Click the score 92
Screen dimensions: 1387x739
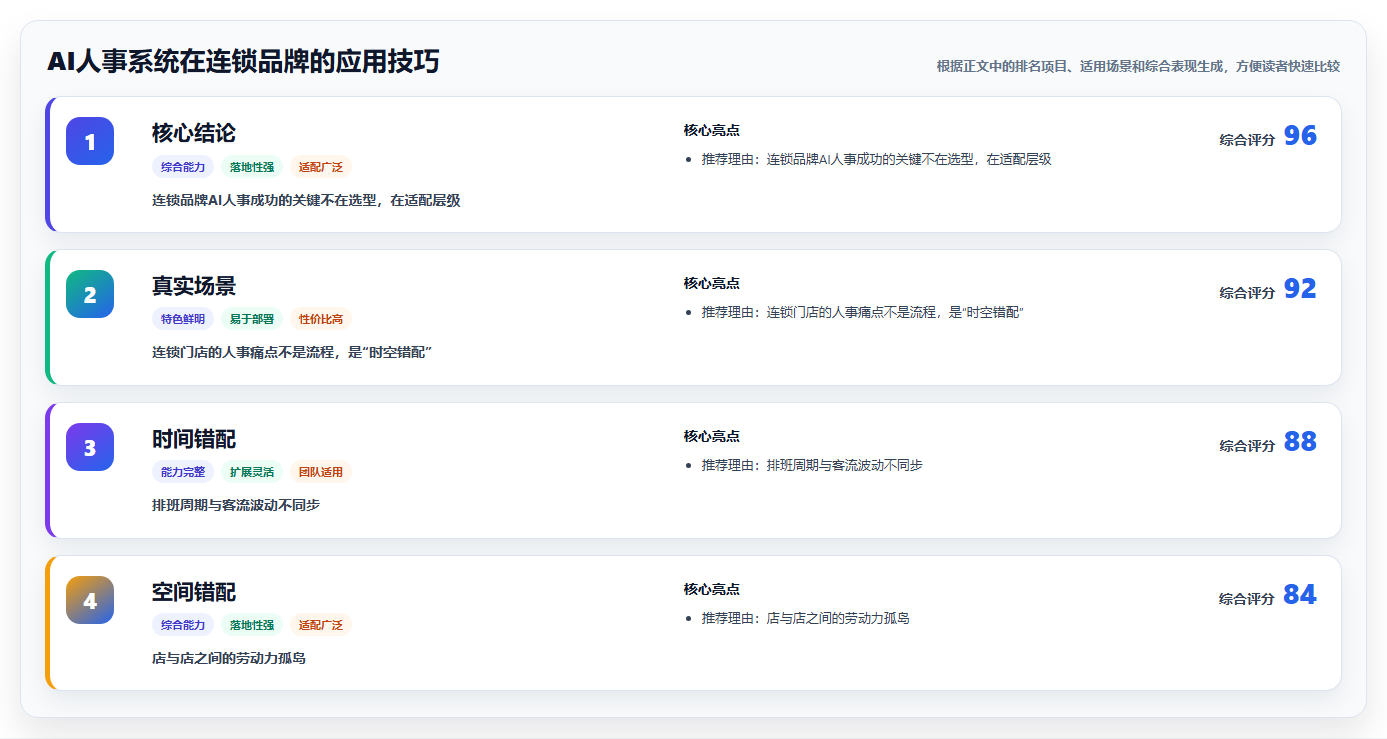click(1300, 289)
